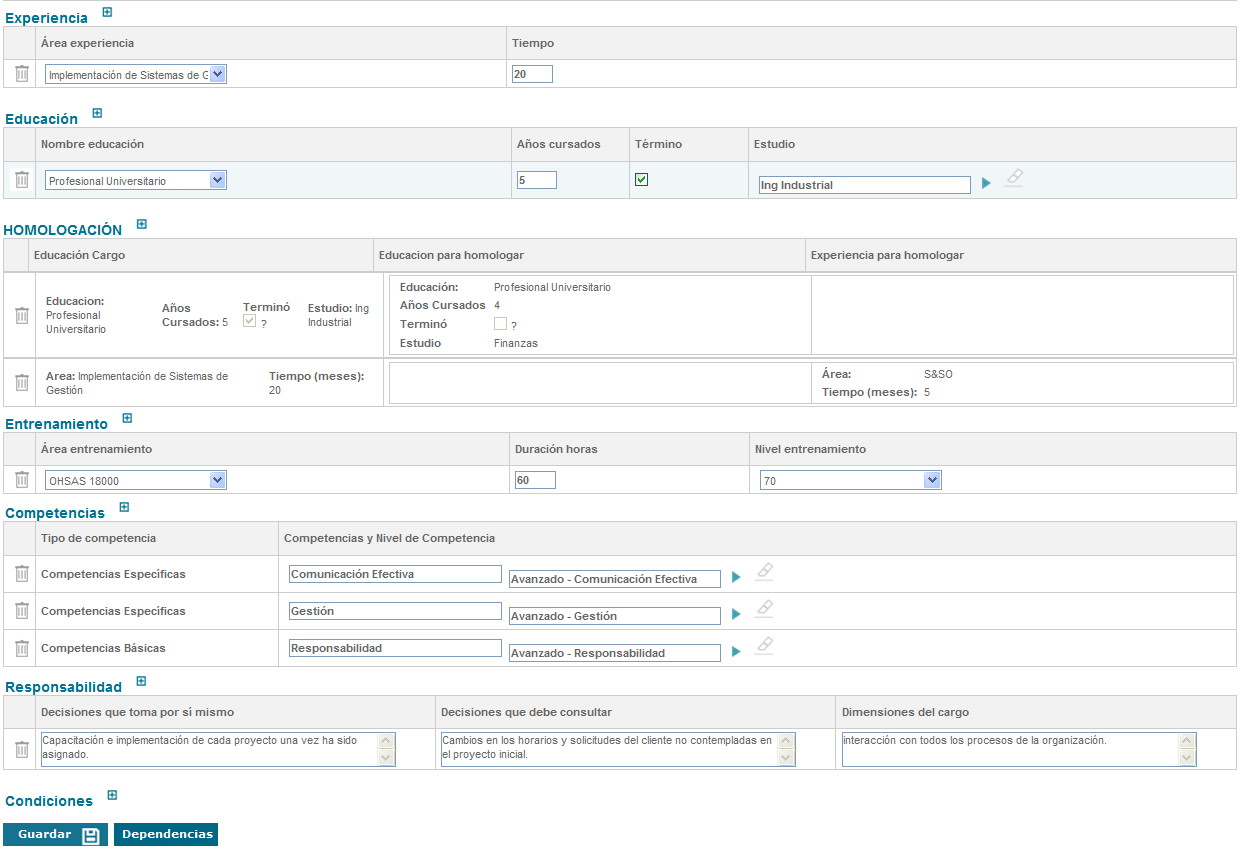
Task: Uncheck the Término checkbox in Educación
Action: (x=642, y=179)
